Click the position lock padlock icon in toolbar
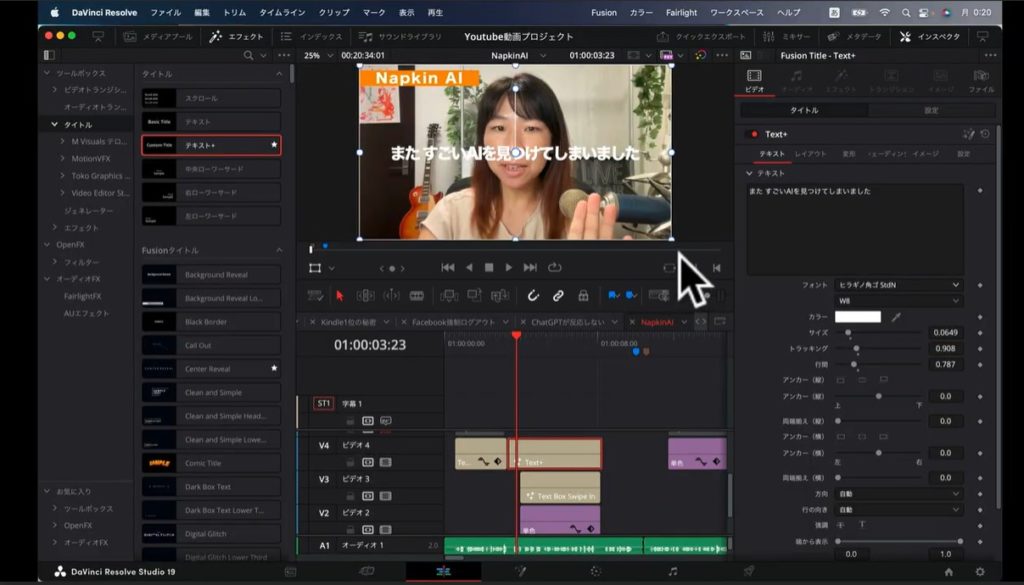The image size is (1024, 585). tap(583, 296)
